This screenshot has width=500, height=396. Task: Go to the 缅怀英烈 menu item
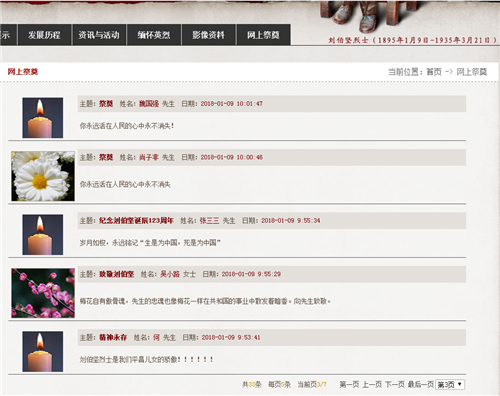[154, 35]
